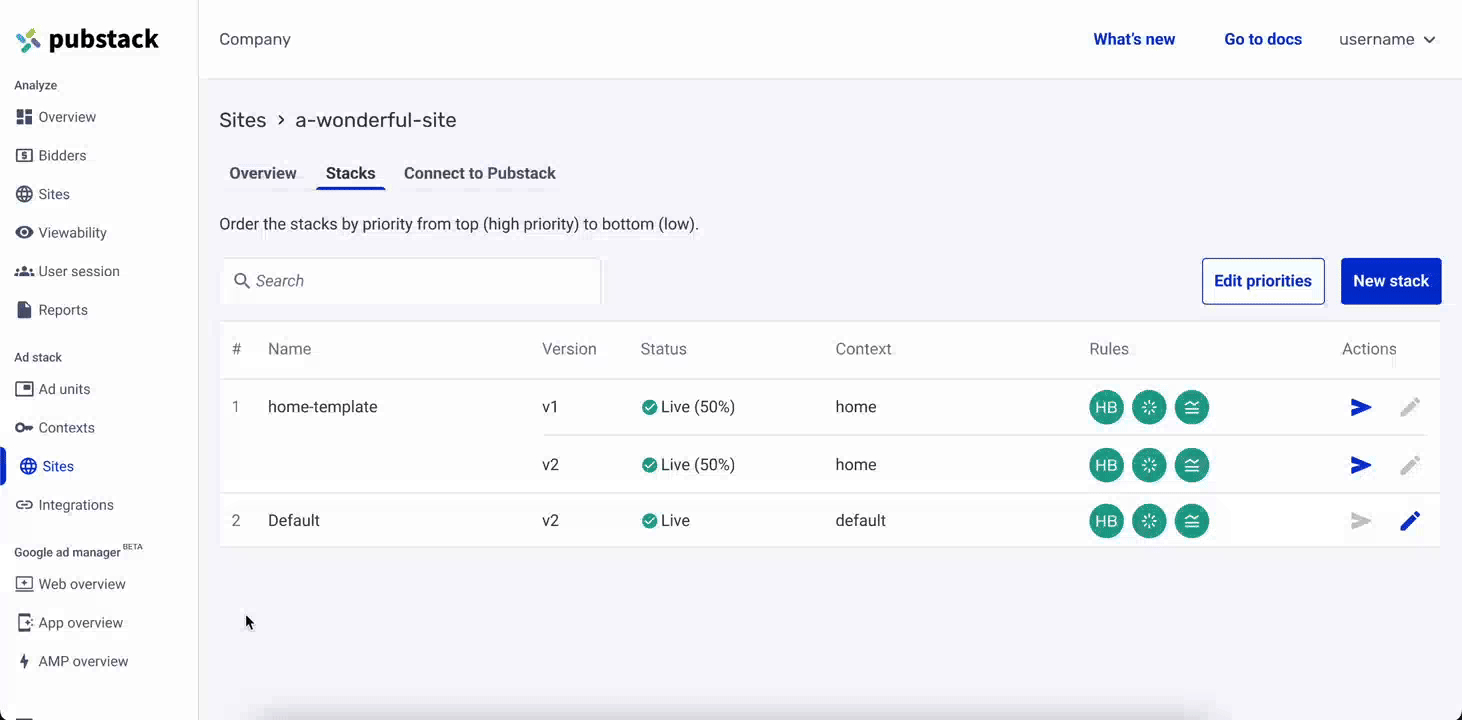Image resolution: width=1462 pixels, height=720 pixels.
Task: Open the Connect to Pubstack tab
Action: (x=480, y=173)
